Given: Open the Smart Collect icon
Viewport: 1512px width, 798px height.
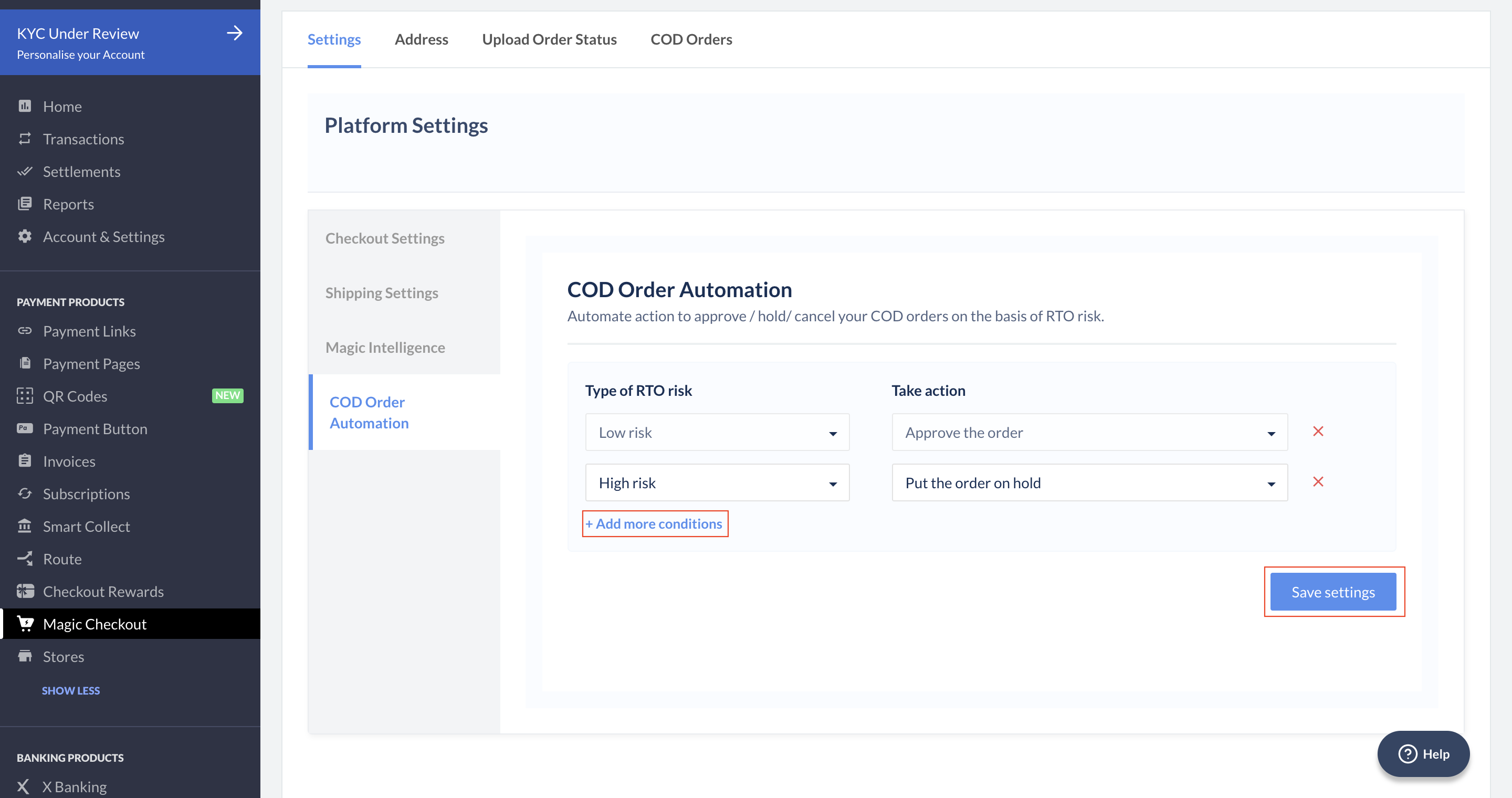Looking at the screenshot, I should pos(25,527).
